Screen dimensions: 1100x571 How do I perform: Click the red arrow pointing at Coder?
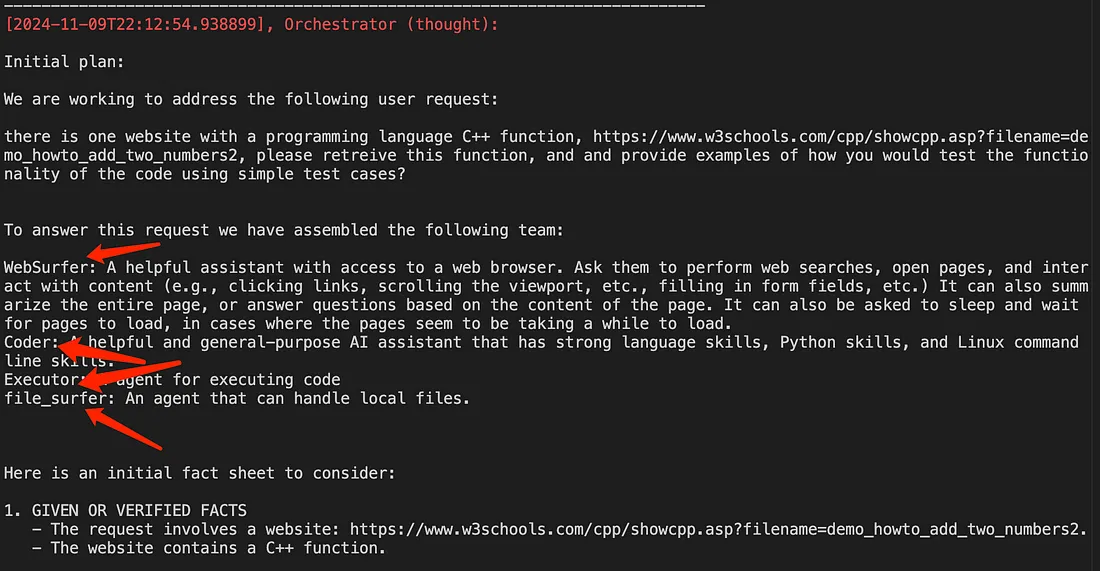pos(101,352)
